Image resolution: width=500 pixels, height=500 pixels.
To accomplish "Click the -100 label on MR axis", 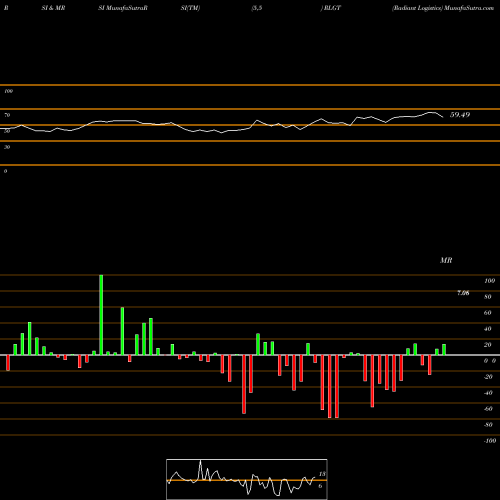I will 490,441.
